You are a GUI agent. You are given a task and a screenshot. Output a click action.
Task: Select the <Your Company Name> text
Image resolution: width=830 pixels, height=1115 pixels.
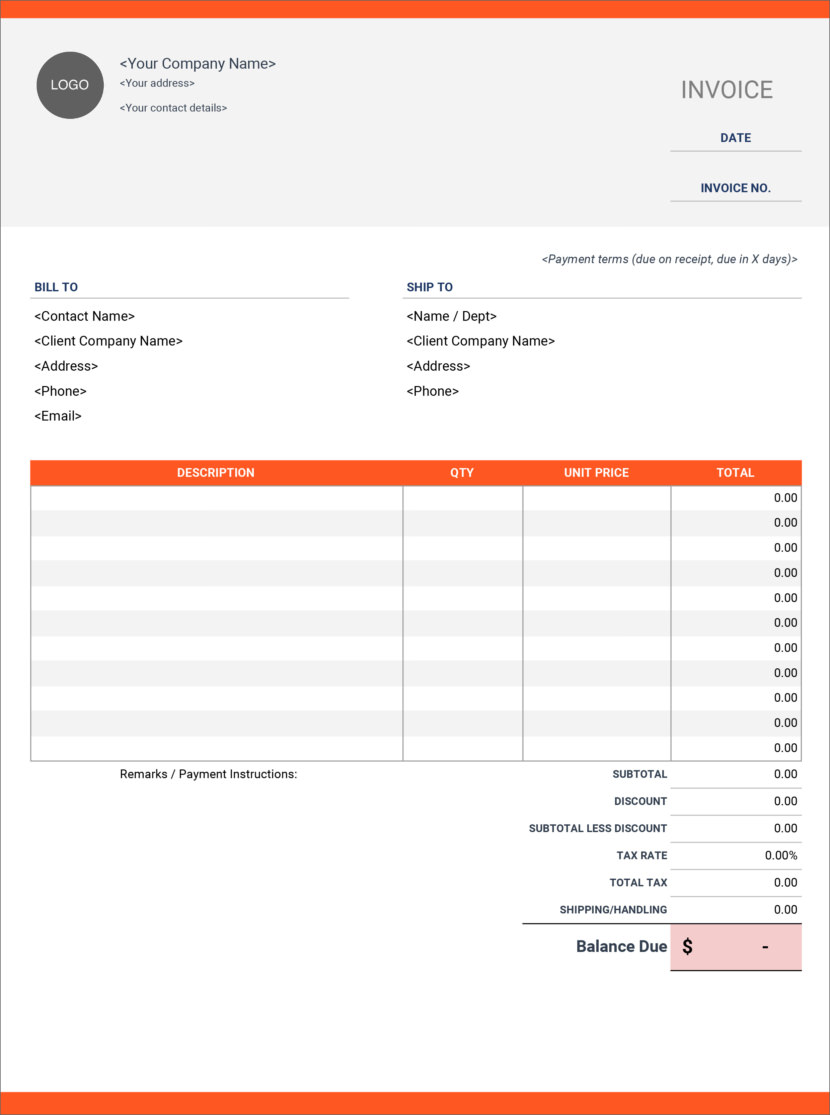pyautogui.click(x=198, y=64)
